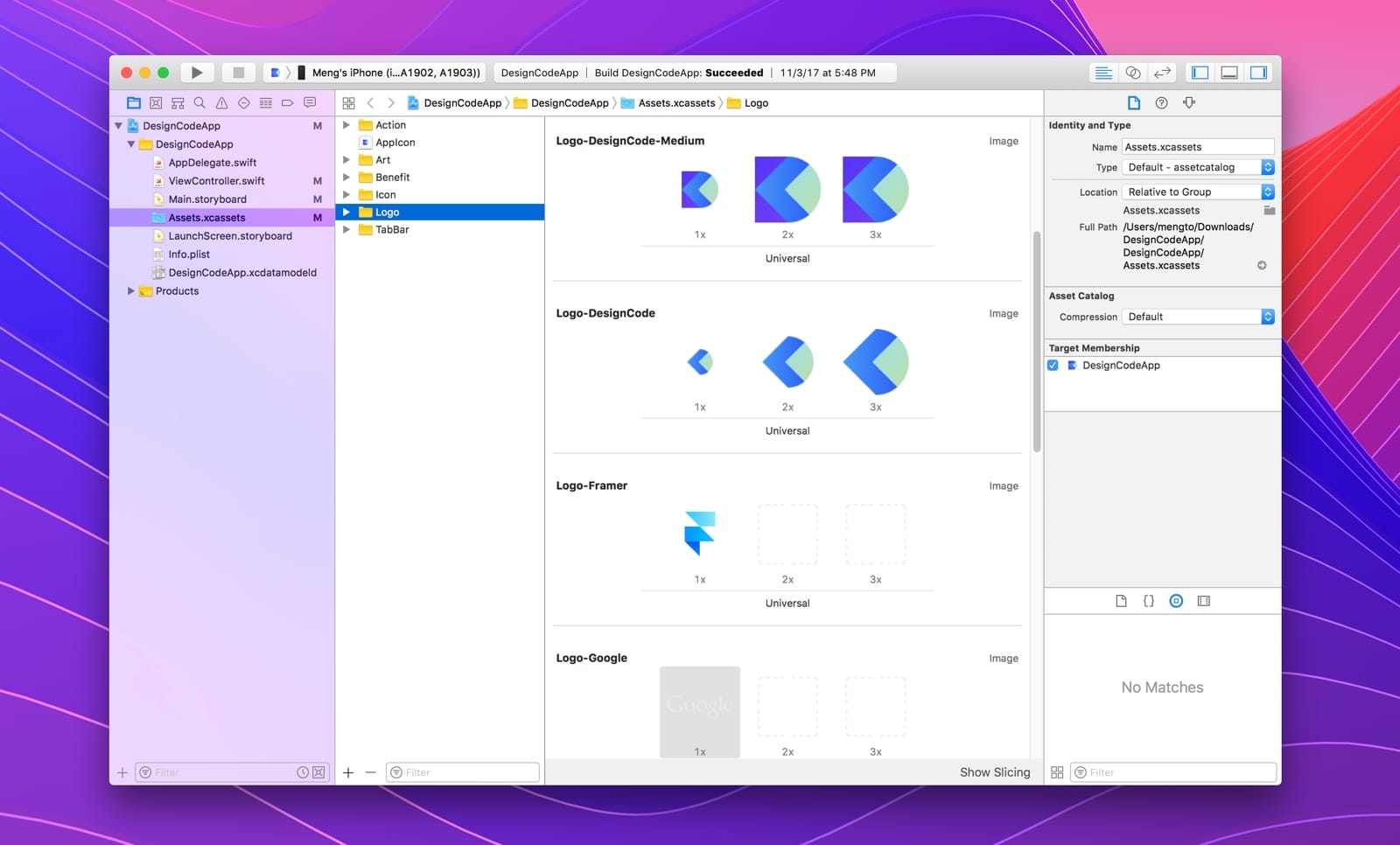The image size is (1400, 845).
Task: Open the Test navigator
Action: pyautogui.click(x=243, y=102)
